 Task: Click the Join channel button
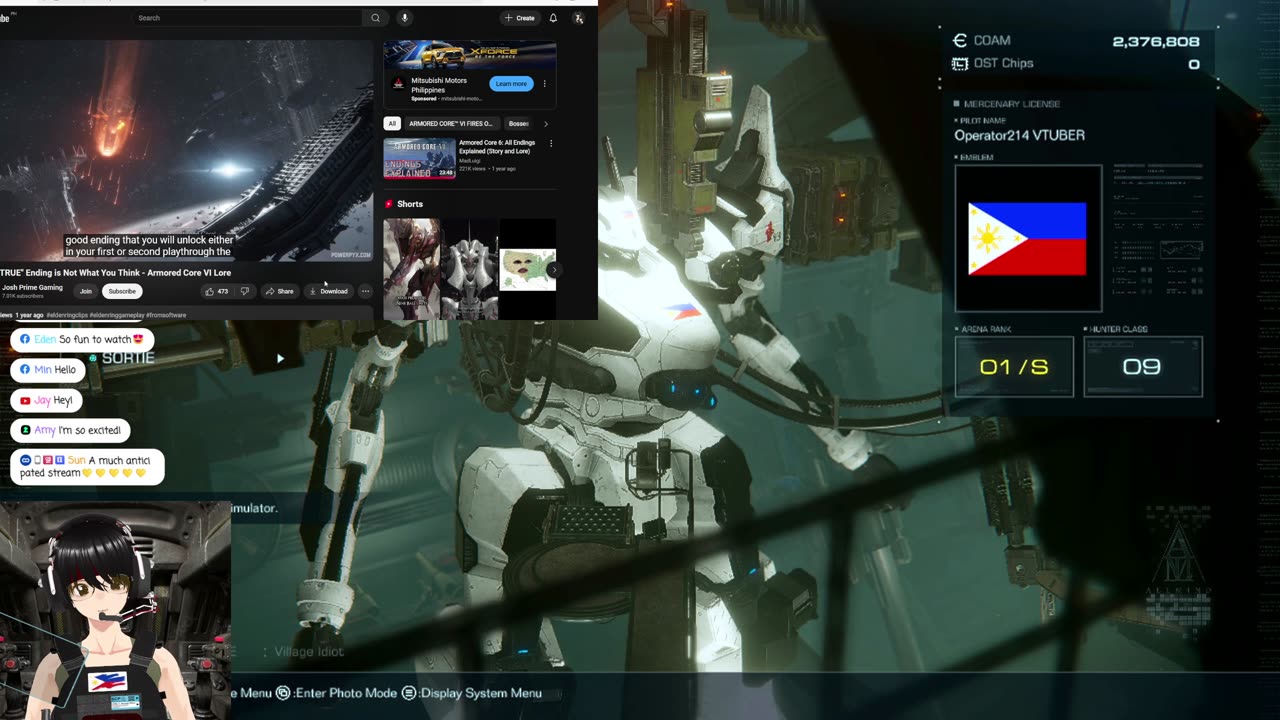86,291
